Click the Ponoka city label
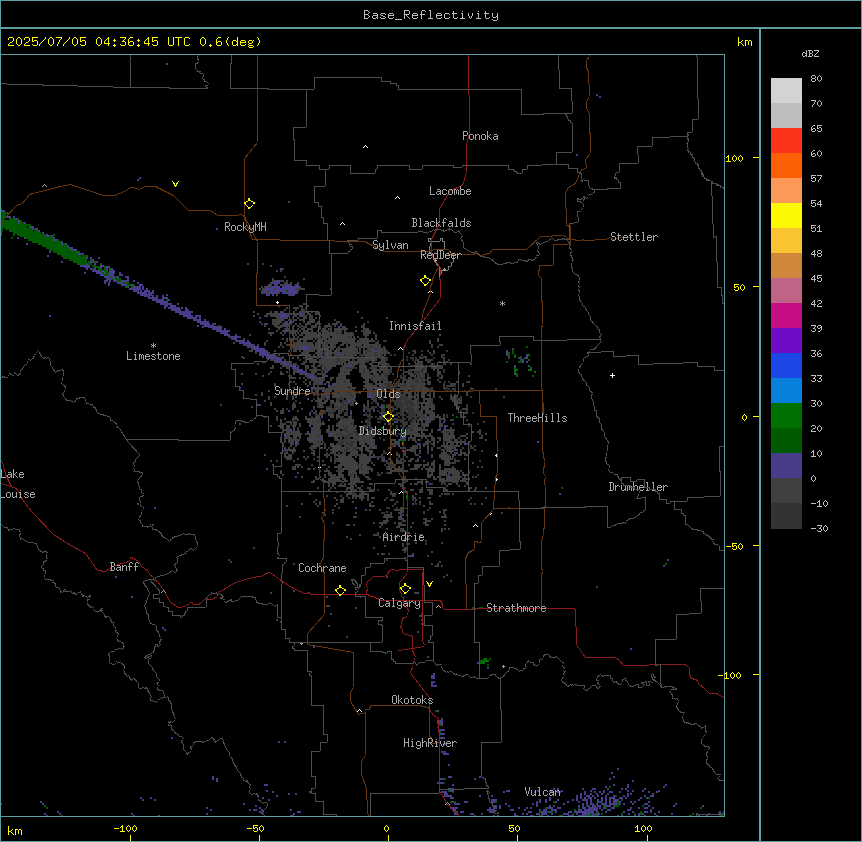862x842 pixels. (480, 136)
